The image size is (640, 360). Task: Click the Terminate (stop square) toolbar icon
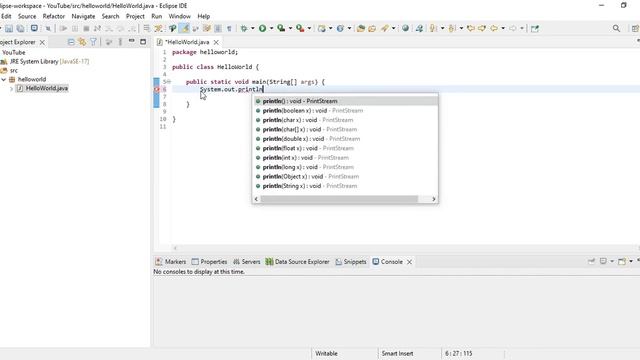(86, 28)
